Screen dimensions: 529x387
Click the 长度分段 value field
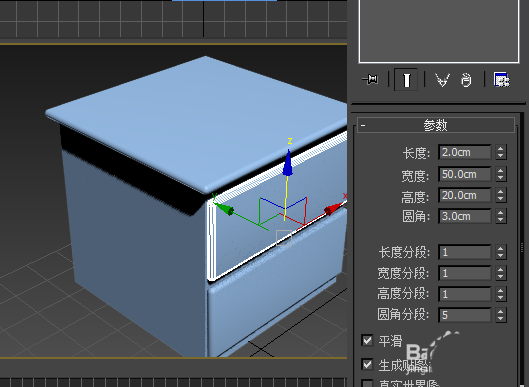(x=465, y=252)
